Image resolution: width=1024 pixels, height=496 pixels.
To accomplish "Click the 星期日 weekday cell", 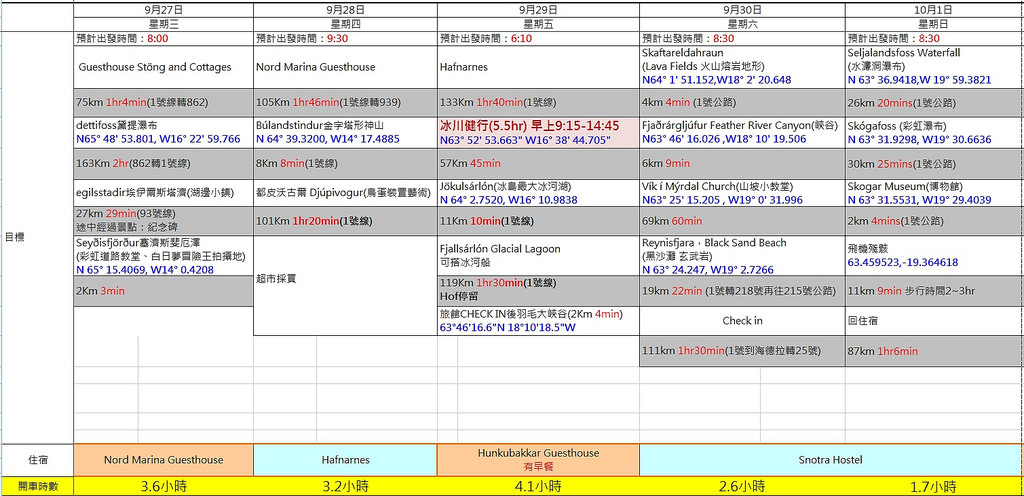I will [x=935, y=24].
